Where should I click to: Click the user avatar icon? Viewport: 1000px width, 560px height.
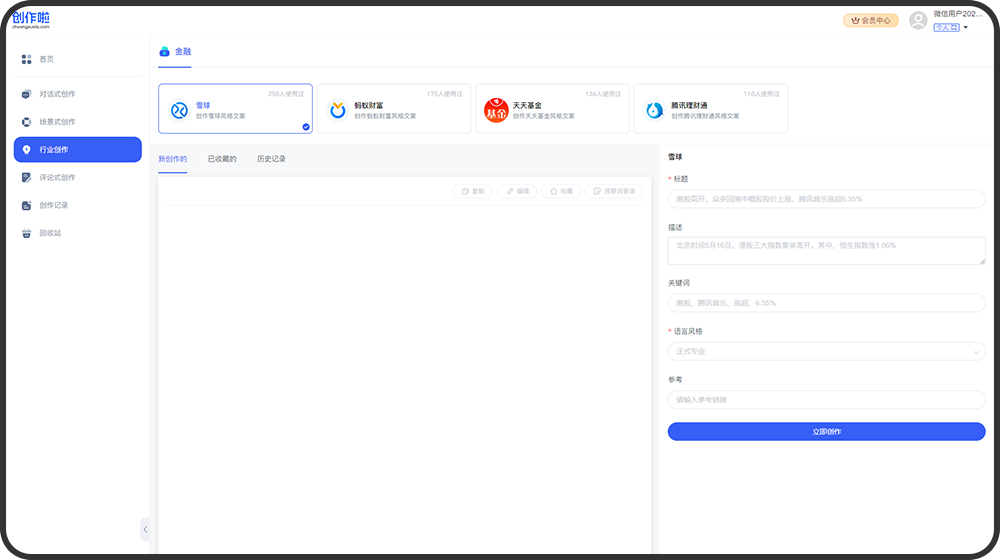[918, 20]
